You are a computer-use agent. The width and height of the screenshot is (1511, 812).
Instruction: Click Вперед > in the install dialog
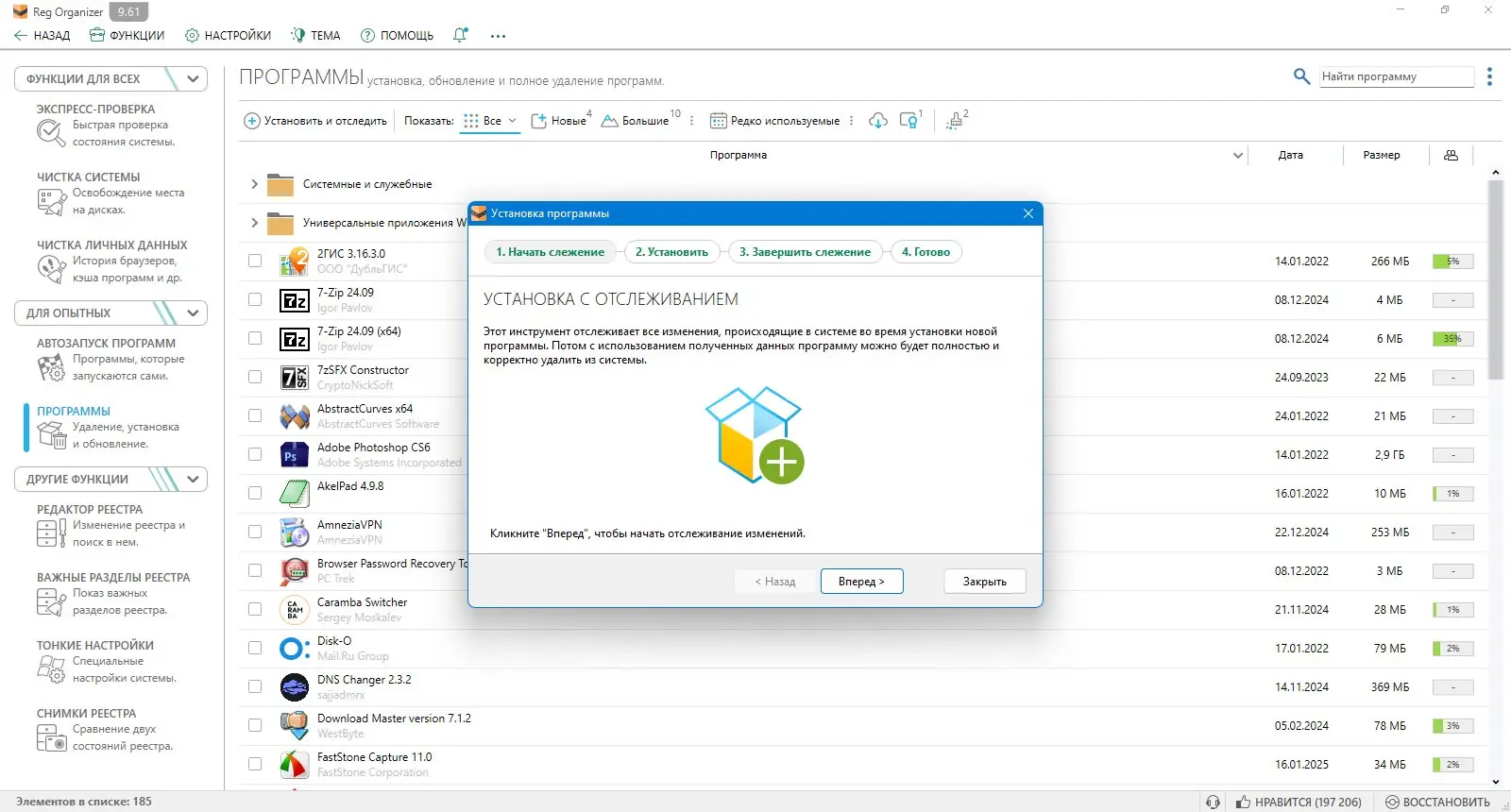[x=861, y=582]
